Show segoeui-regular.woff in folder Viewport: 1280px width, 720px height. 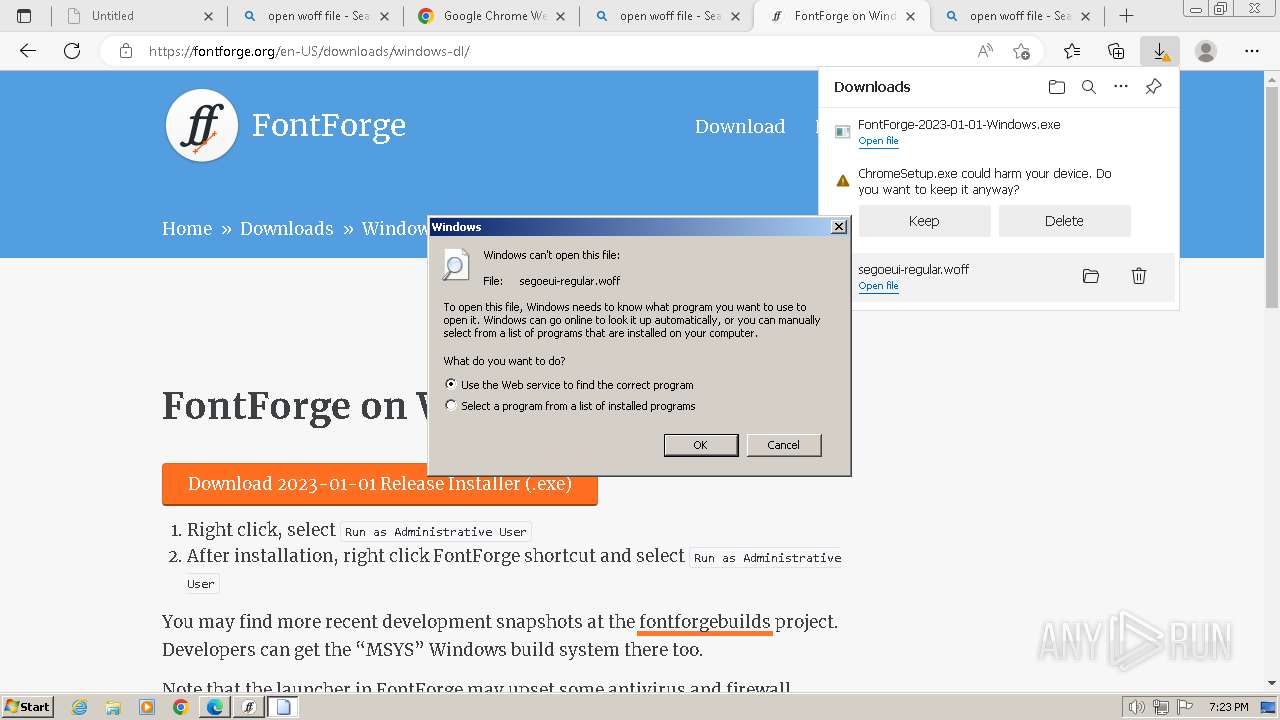(x=1091, y=276)
